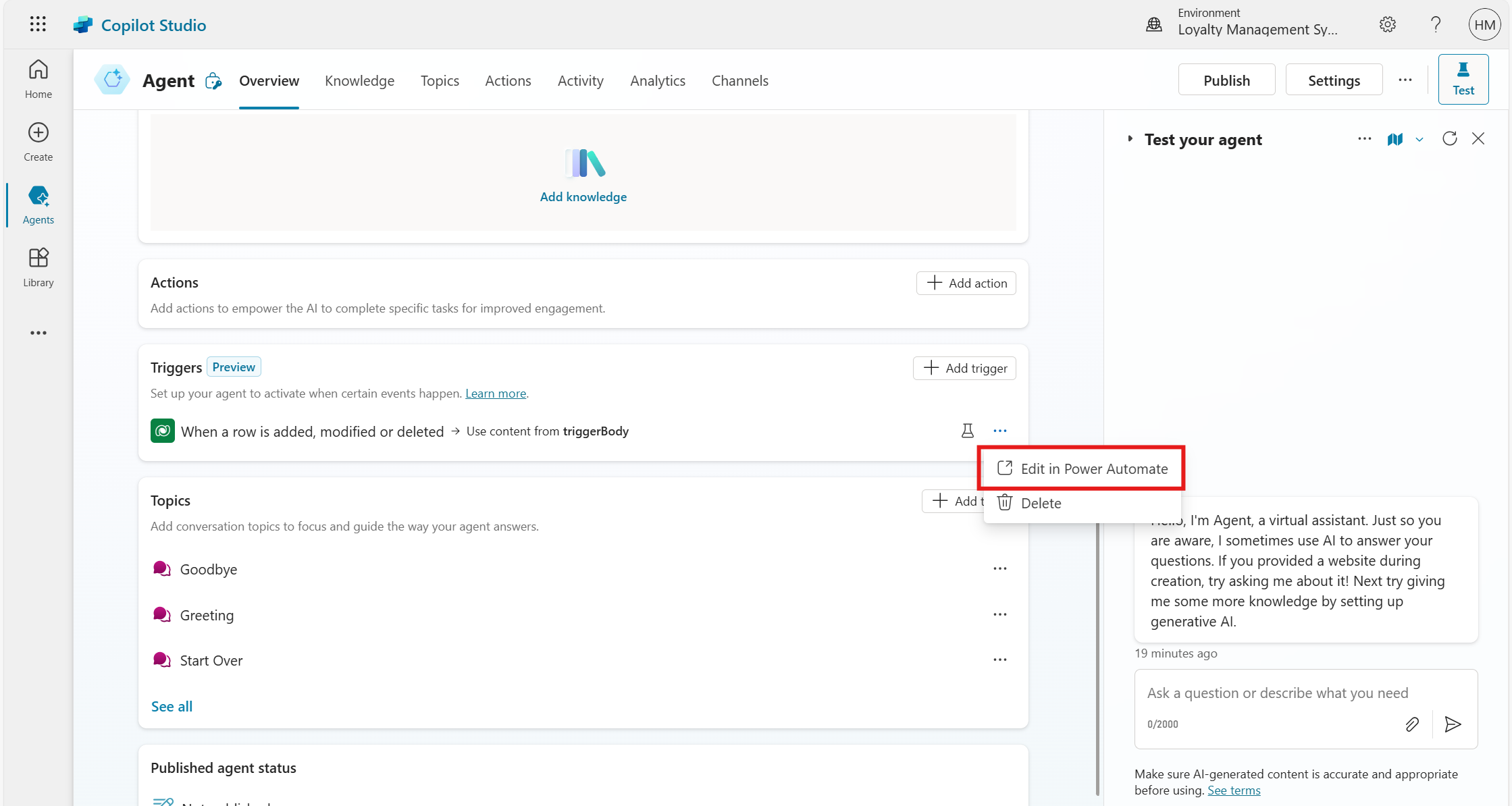The width and height of the screenshot is (1512, 806).
Task: Click the send message arrow icon
Action: 1453,724
